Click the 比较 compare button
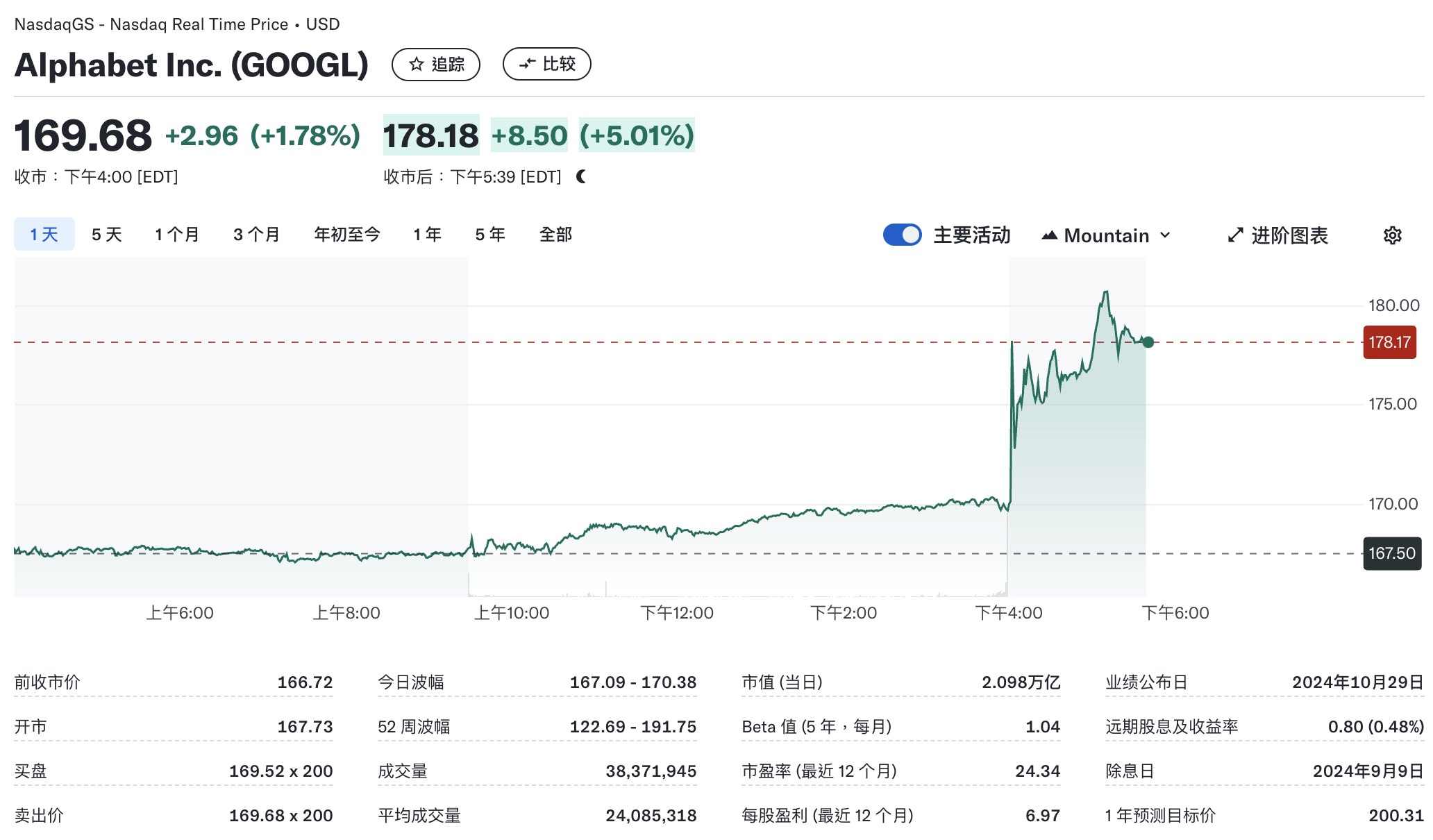Viewport: 1433px width, 840px height. 547,65
